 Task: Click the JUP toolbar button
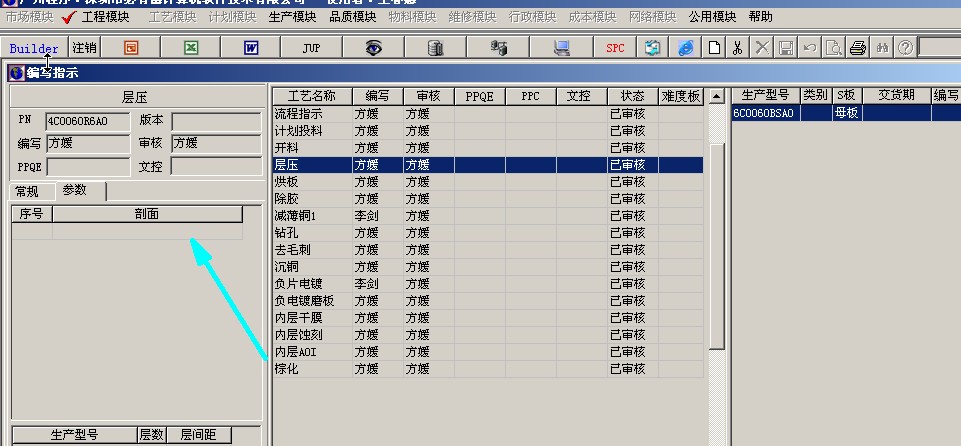click(x=311, y=48)
